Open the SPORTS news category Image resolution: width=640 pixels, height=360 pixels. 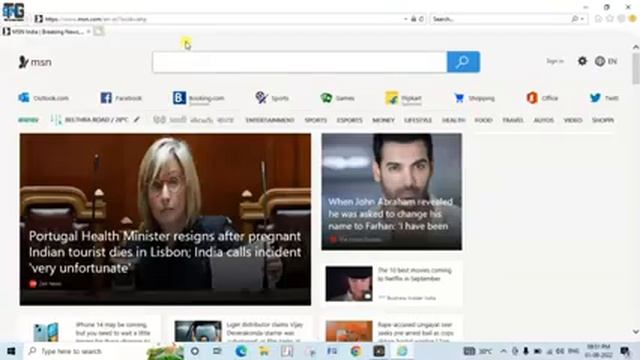point(316,120)
